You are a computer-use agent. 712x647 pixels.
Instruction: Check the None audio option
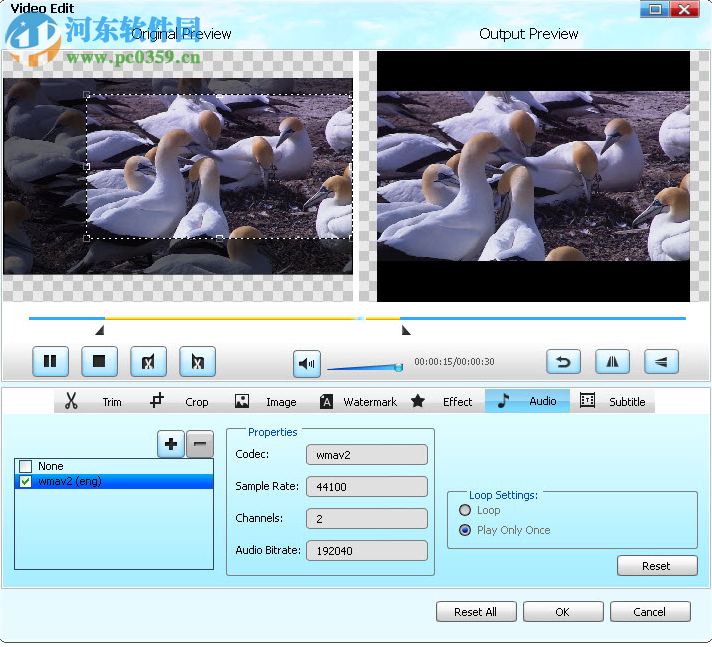pos(26,466)
